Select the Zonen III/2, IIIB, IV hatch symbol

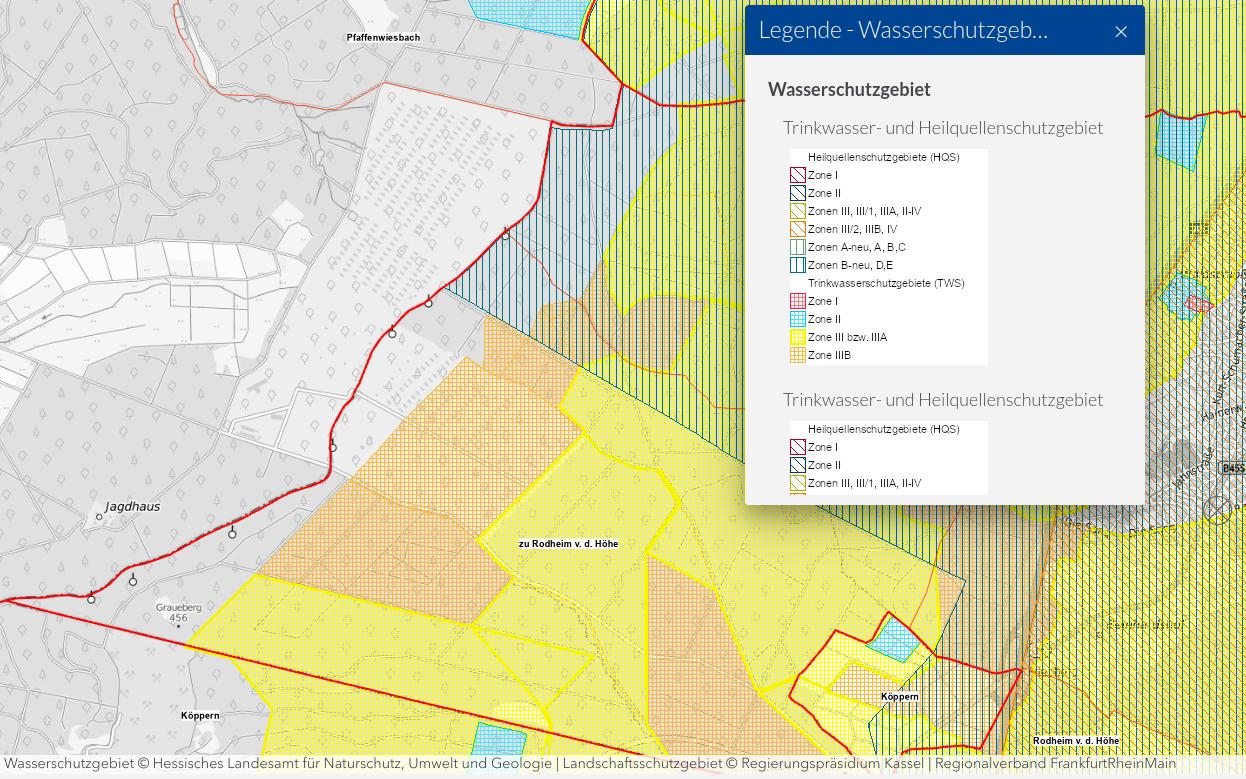coord(797,229)
